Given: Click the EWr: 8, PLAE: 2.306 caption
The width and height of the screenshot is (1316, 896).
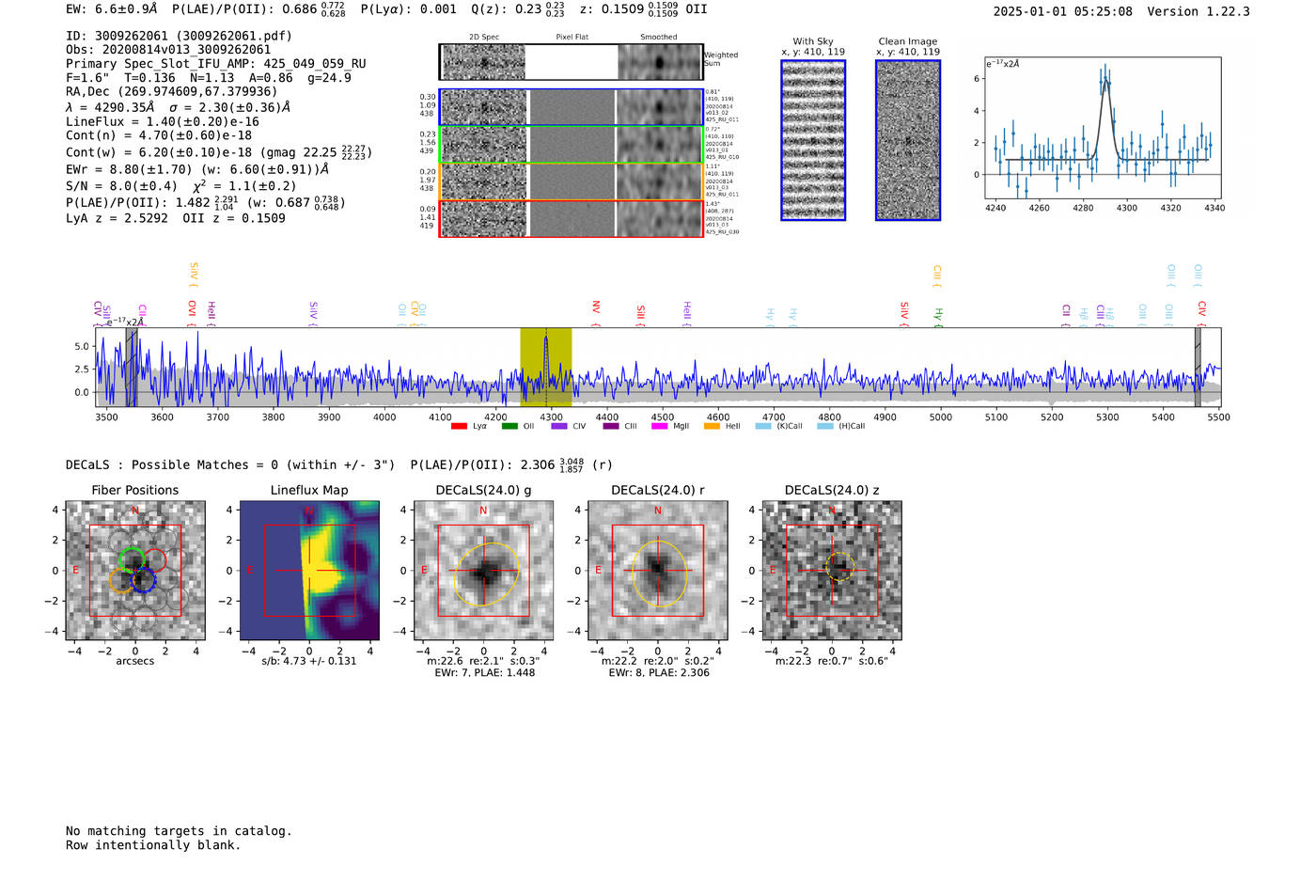Looking at the screenshot, I should pyautogui.click(x=659, y=673).
